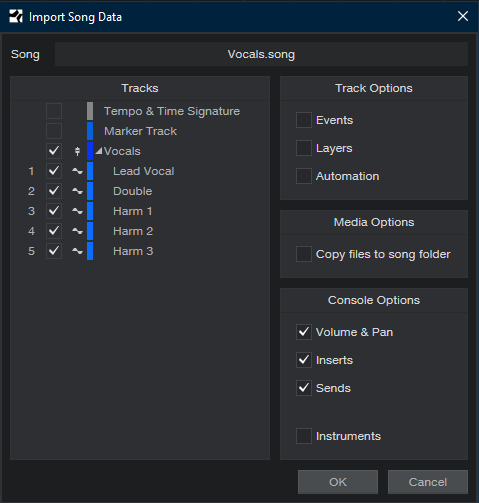The height and width of the screenshot is (503, 479).
Task: Click the Vocals.song file name field
Action: [261, 54]
